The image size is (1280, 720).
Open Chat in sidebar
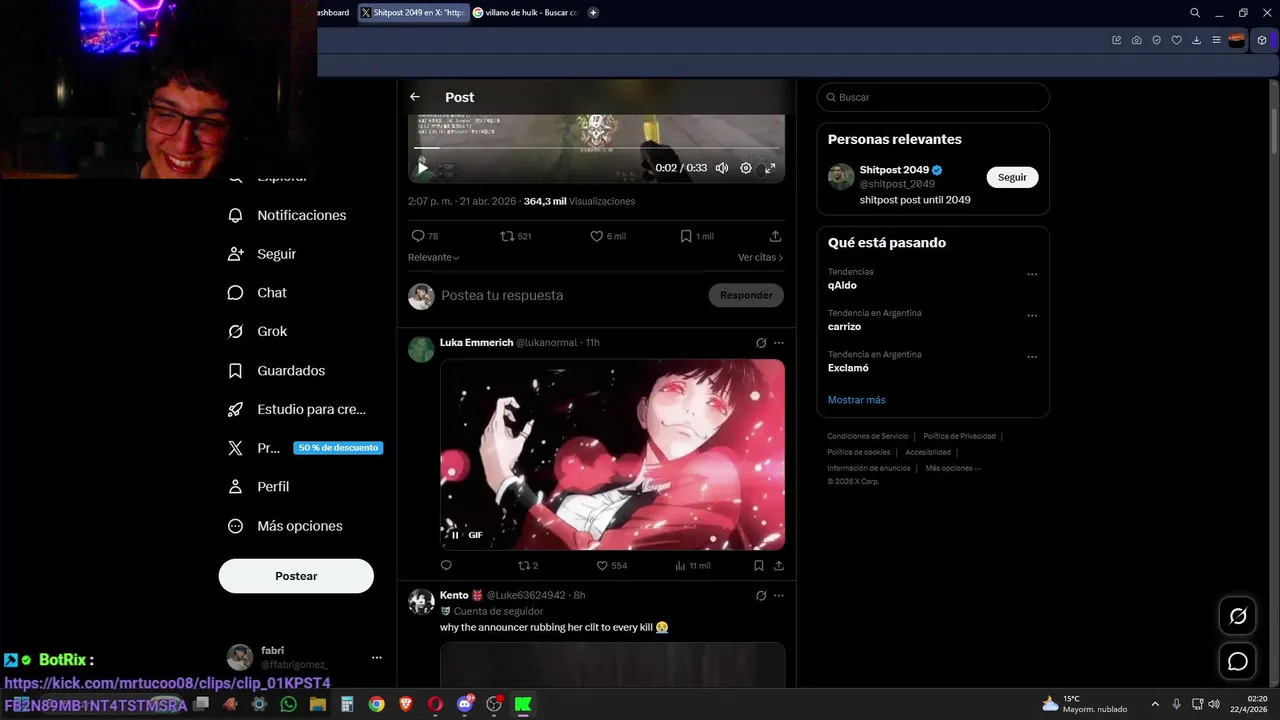258,293
